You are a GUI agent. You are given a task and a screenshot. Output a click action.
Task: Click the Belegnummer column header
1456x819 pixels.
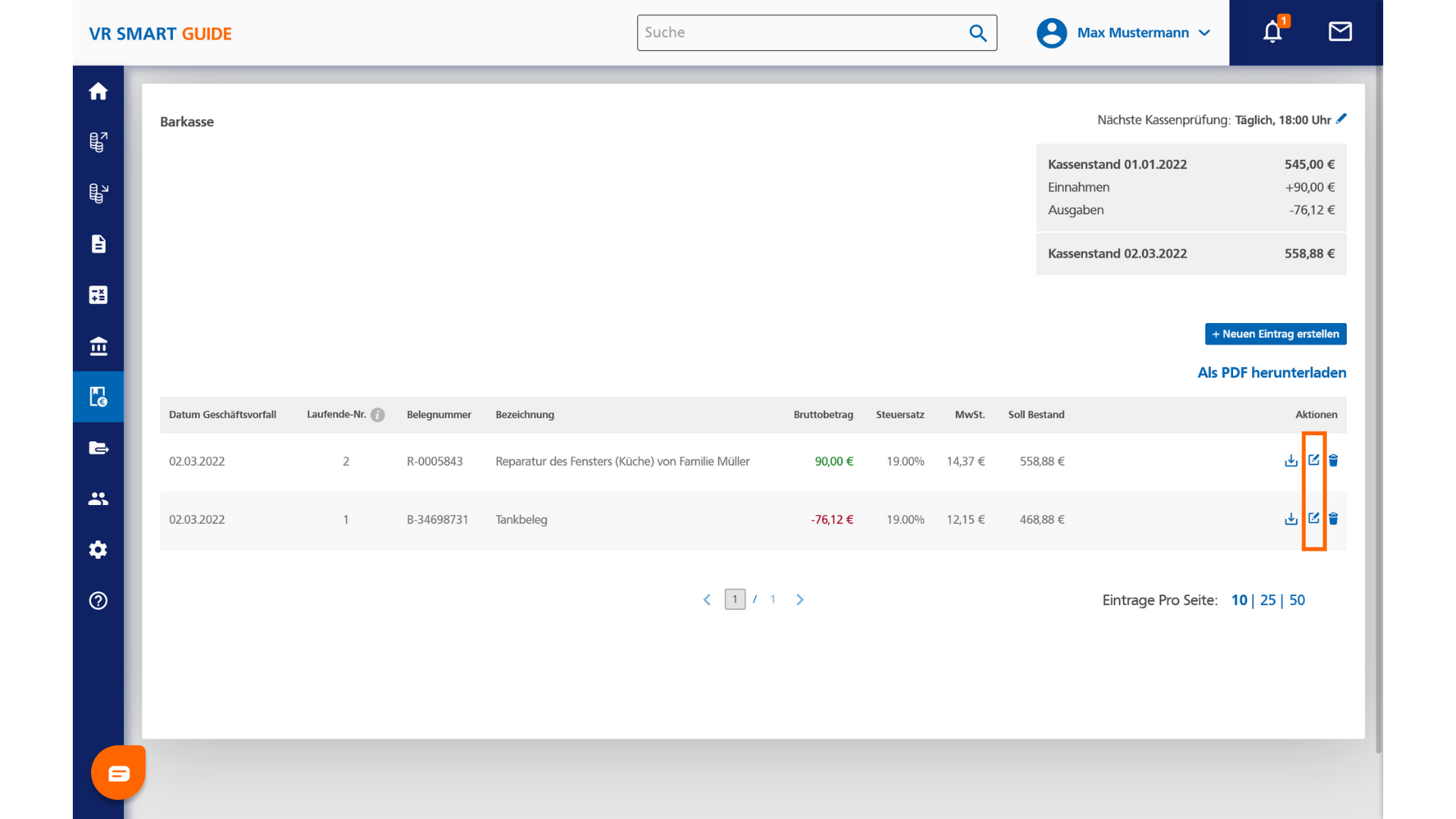[x=439, y=415]
